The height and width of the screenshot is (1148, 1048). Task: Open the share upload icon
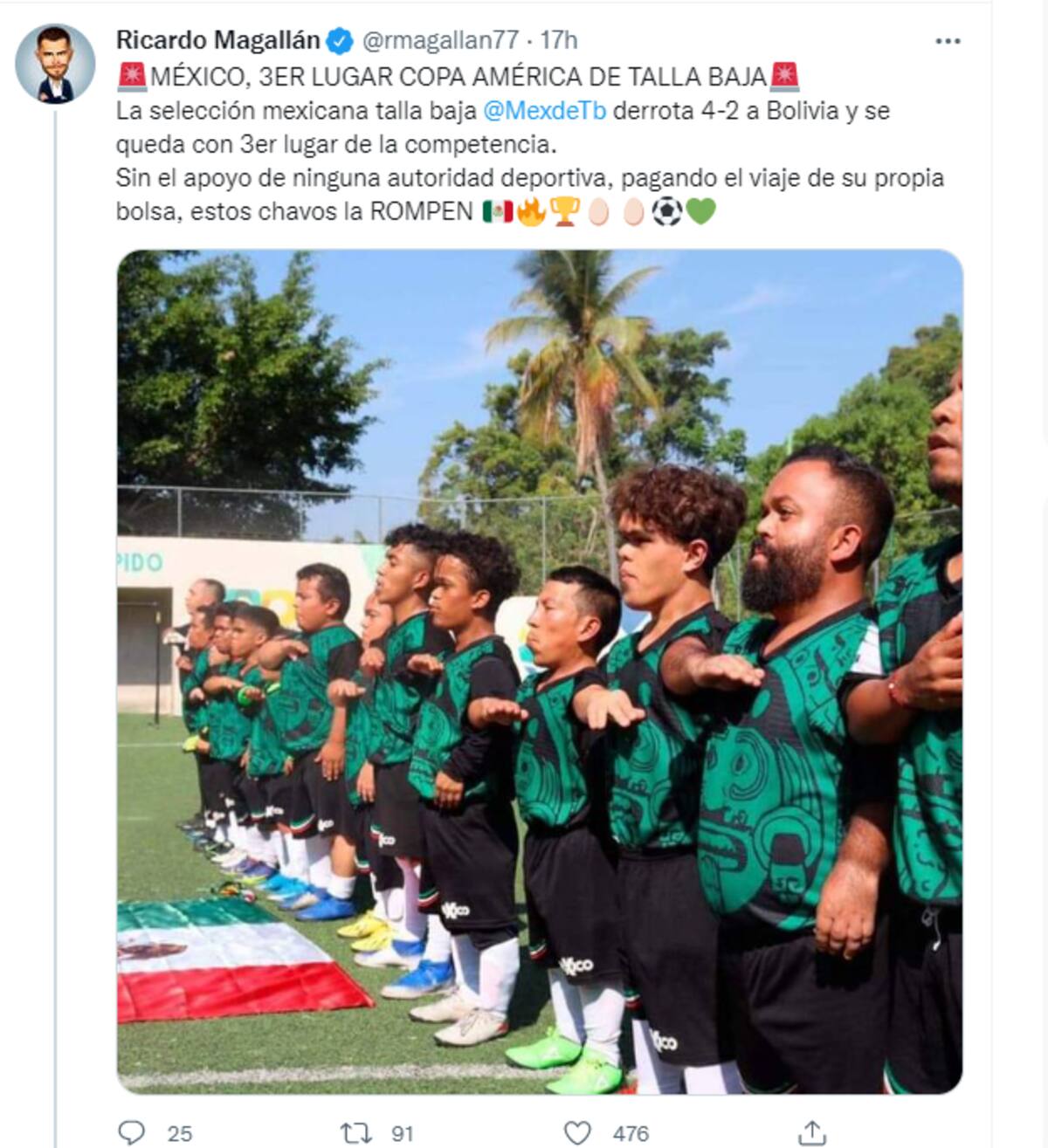coord(812,1132)
